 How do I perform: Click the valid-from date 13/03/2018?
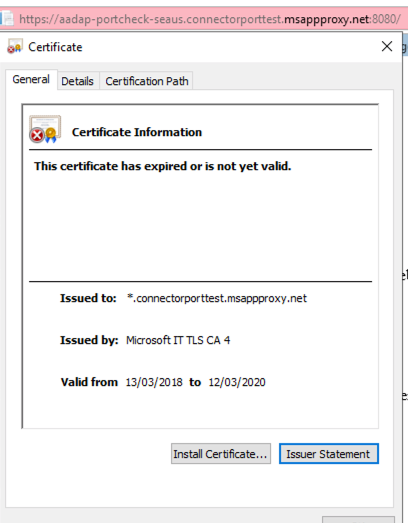(154, 382)
